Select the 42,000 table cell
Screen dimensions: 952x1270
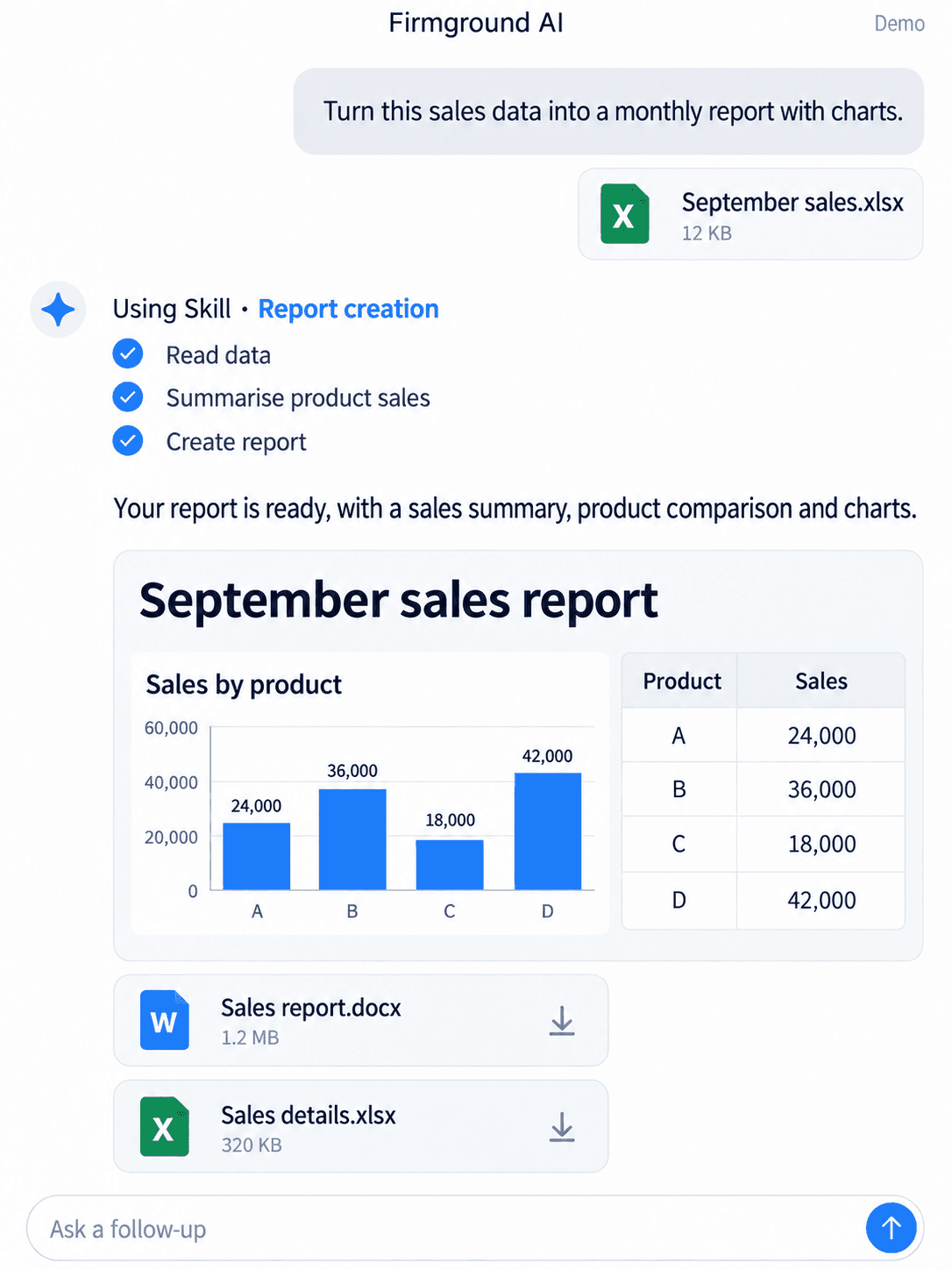pos(821,900)
